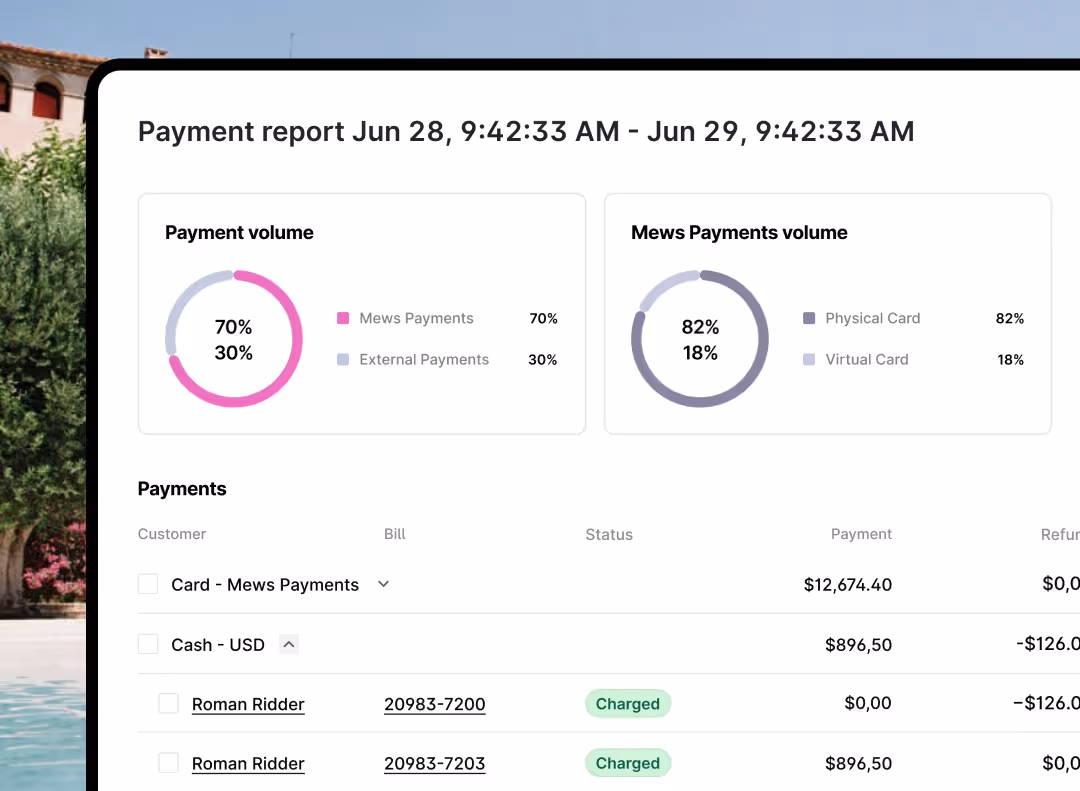Click the Physical Card legend swatch
Viewport: 1080px width, 791px height.
tap(809, 318)
